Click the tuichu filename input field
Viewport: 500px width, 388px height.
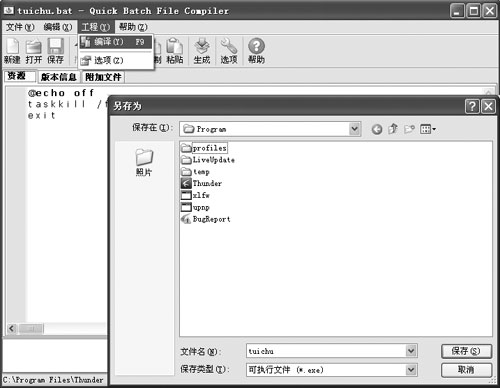326,351
